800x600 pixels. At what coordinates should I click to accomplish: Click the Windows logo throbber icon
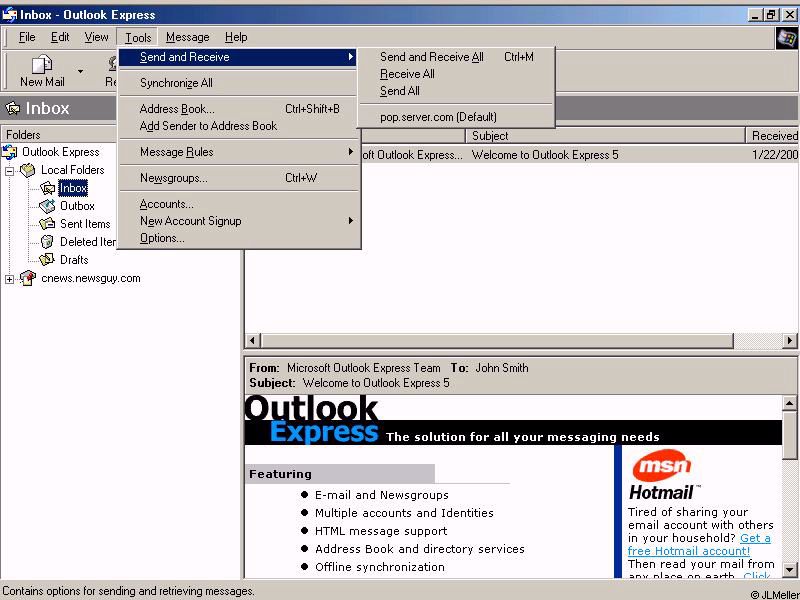[786, 38]
